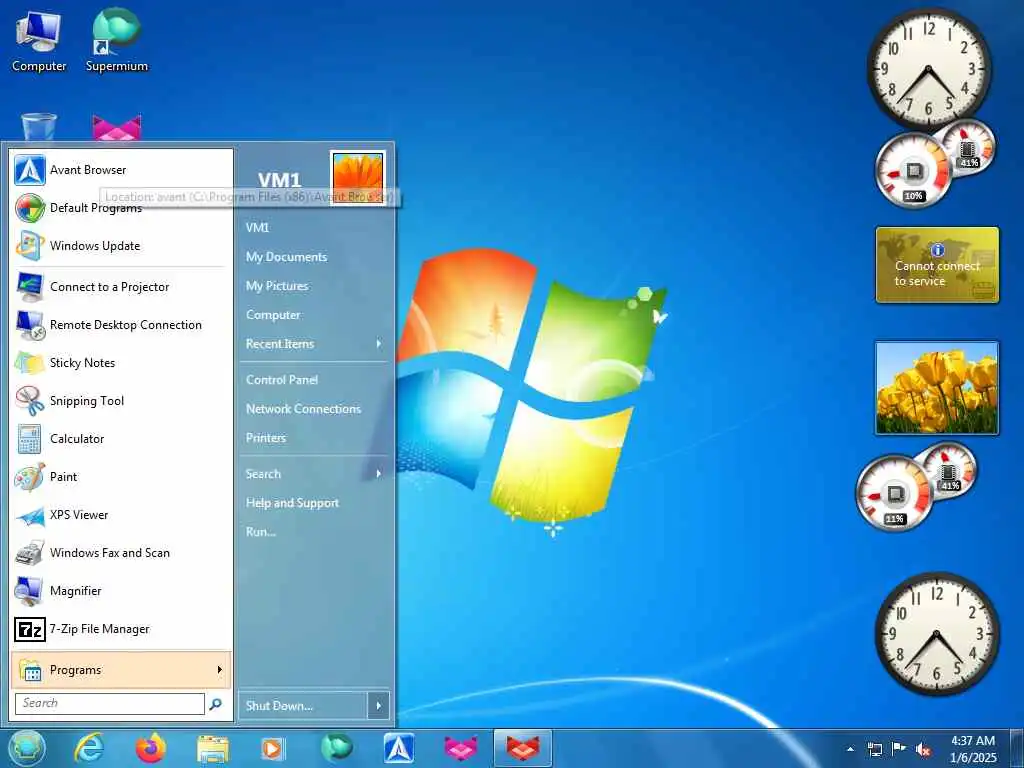This screenshot has height=768, width=1024.
Task: Launch the Snipping Tool
Action: (121, 400)
